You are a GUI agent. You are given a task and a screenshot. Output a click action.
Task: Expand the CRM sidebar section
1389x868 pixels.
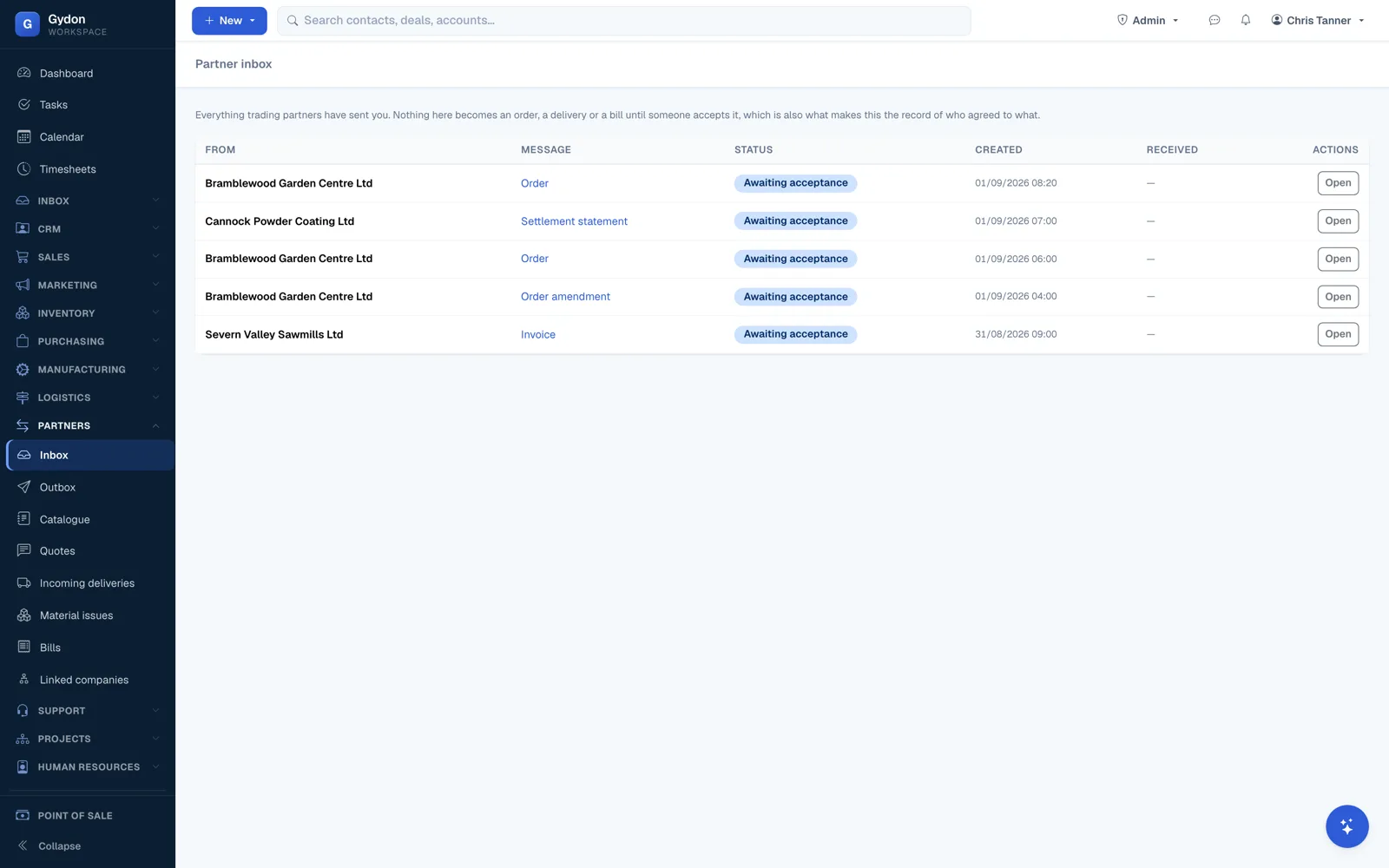click(x=88, y=229)
